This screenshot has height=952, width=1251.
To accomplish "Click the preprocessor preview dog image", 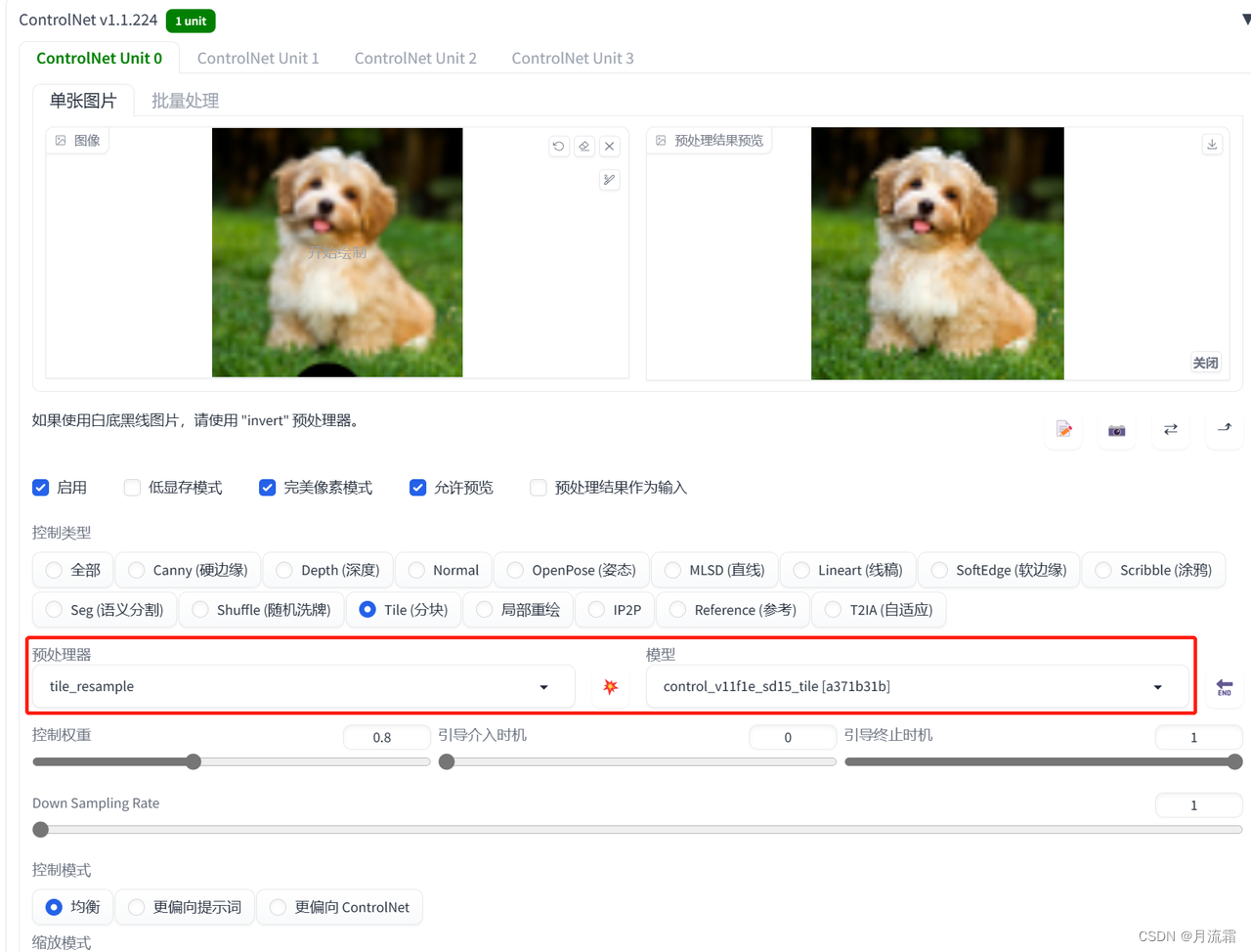I will point(937,253).
